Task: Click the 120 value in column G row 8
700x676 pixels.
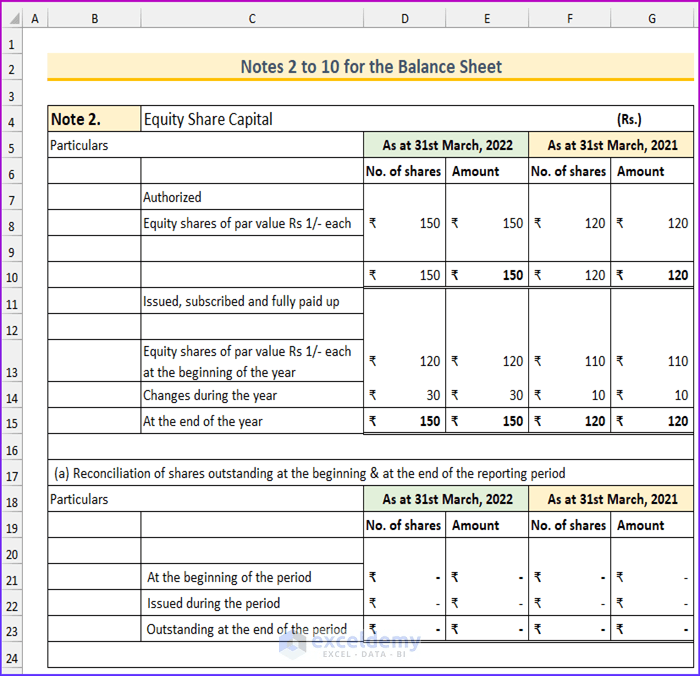Action: point(677,223)
